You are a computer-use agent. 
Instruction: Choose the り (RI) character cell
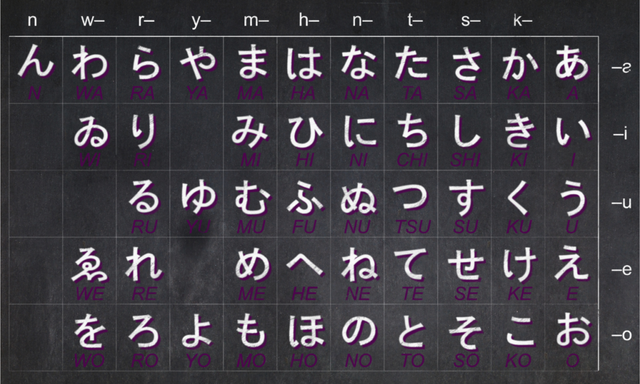[143, 137]
